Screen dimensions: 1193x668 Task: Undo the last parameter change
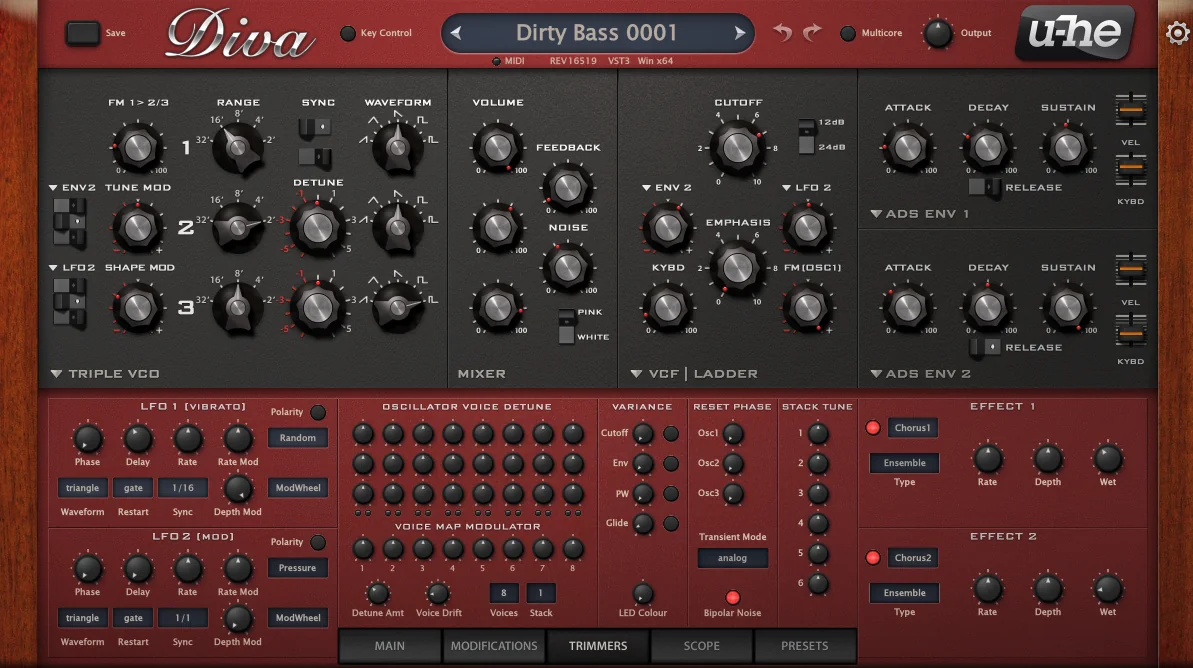click(x=782, y=33)
